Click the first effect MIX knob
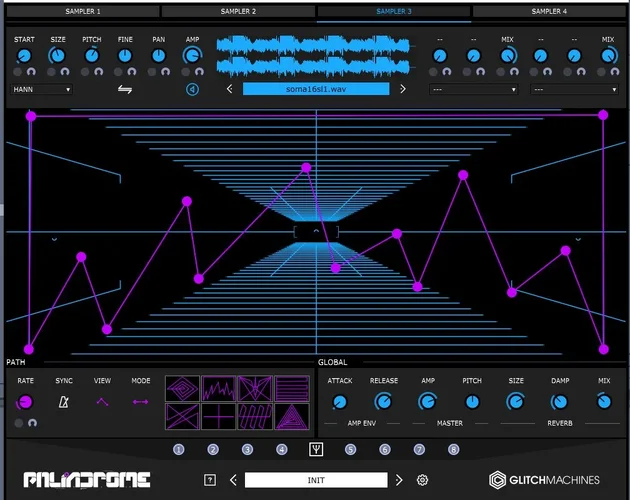This screenshot has width=630, height=500. pyautogui.click(x=508, y=56)
